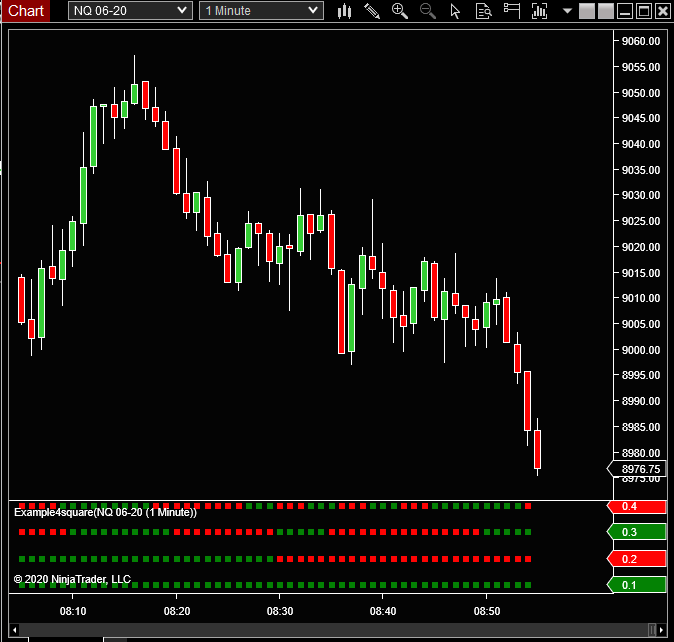
Task: Select the tallest red candle near 08:36
Action: [x=341, y=312]
